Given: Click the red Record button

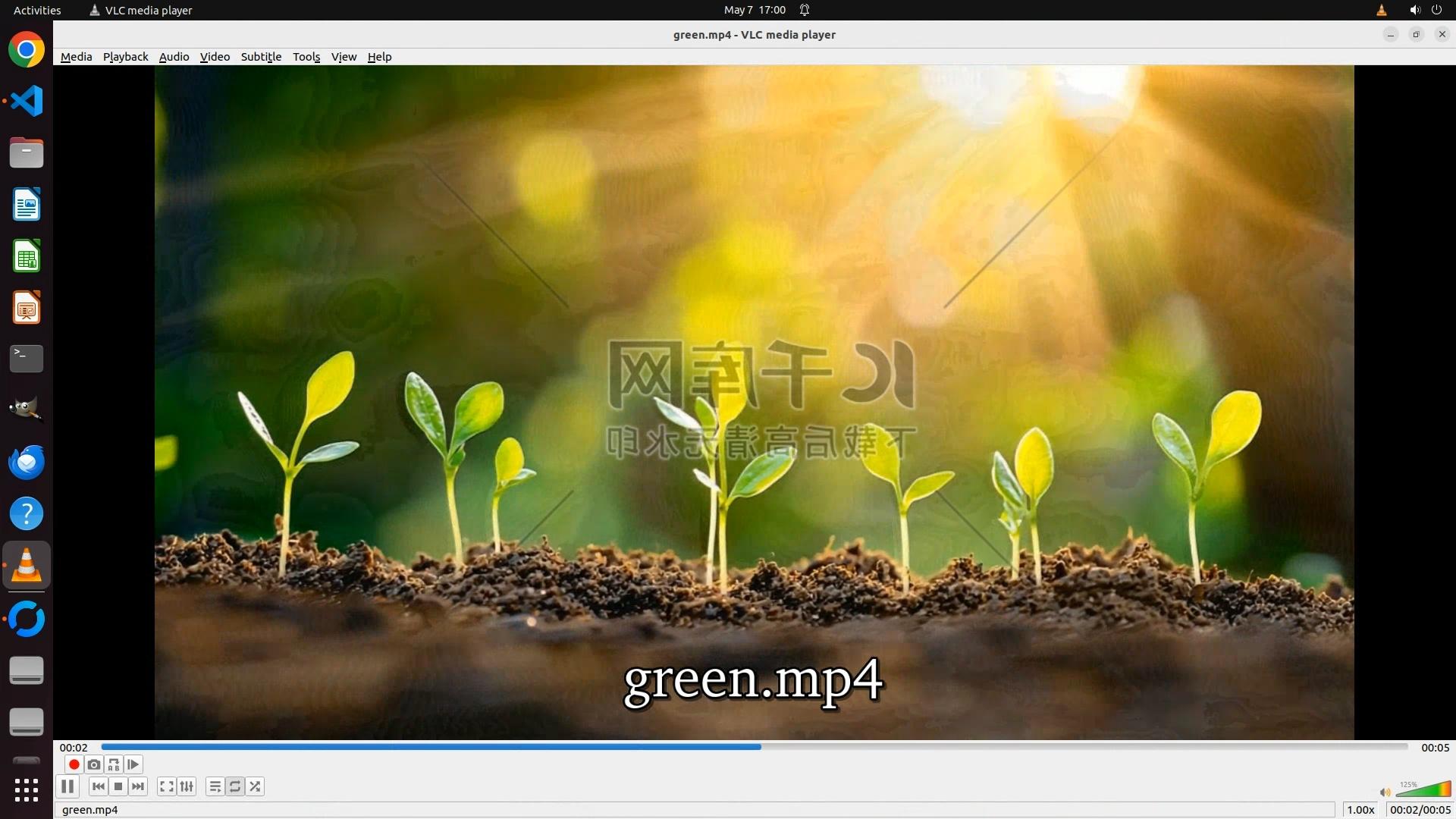Looking at the screenshot, I should (74, 764).
